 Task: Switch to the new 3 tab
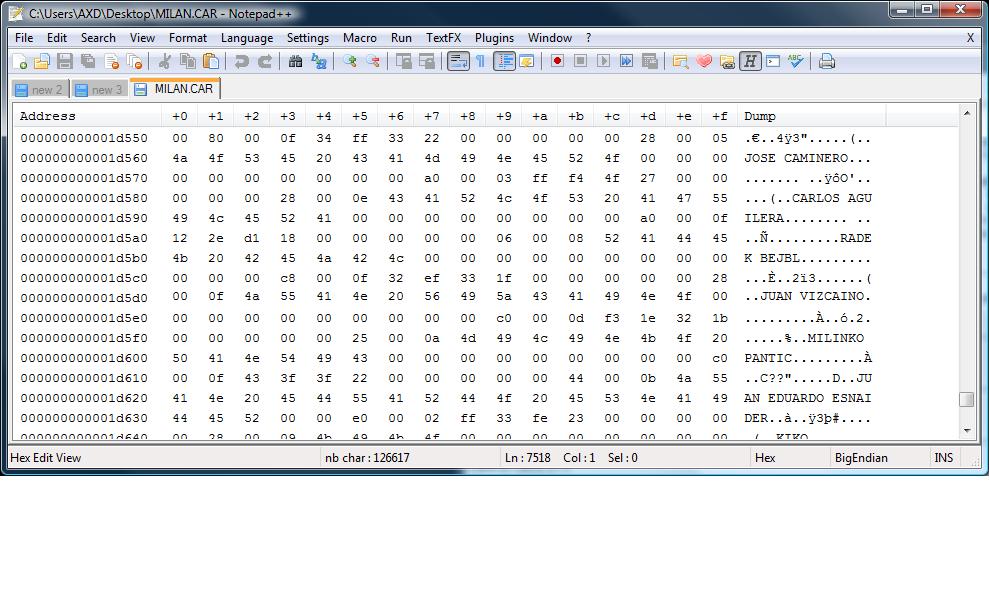point(99,90)
